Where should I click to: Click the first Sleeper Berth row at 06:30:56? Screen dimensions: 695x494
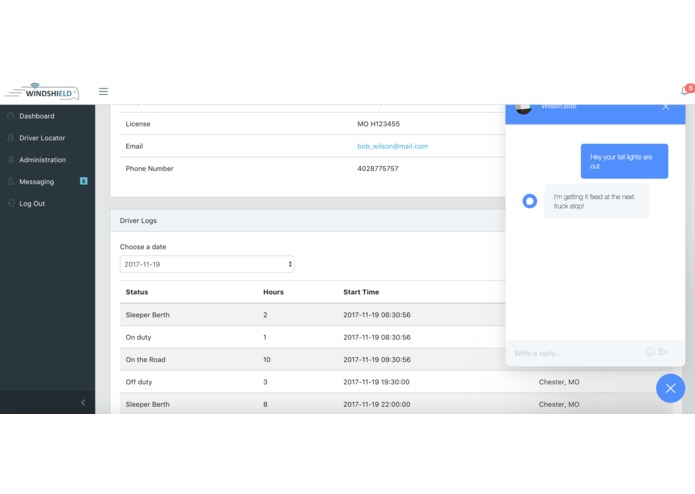pyautogui.click(x=312, y=315)
